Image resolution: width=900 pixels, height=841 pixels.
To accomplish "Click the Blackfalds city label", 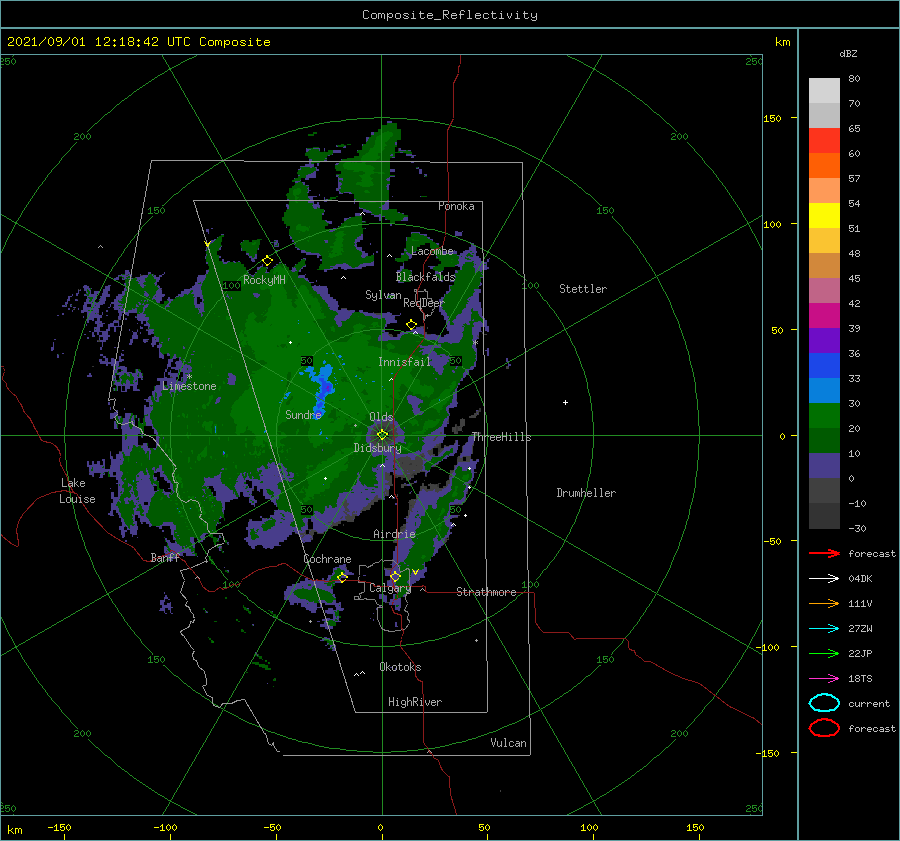I will pyautogui.click(x=425, y=277).
